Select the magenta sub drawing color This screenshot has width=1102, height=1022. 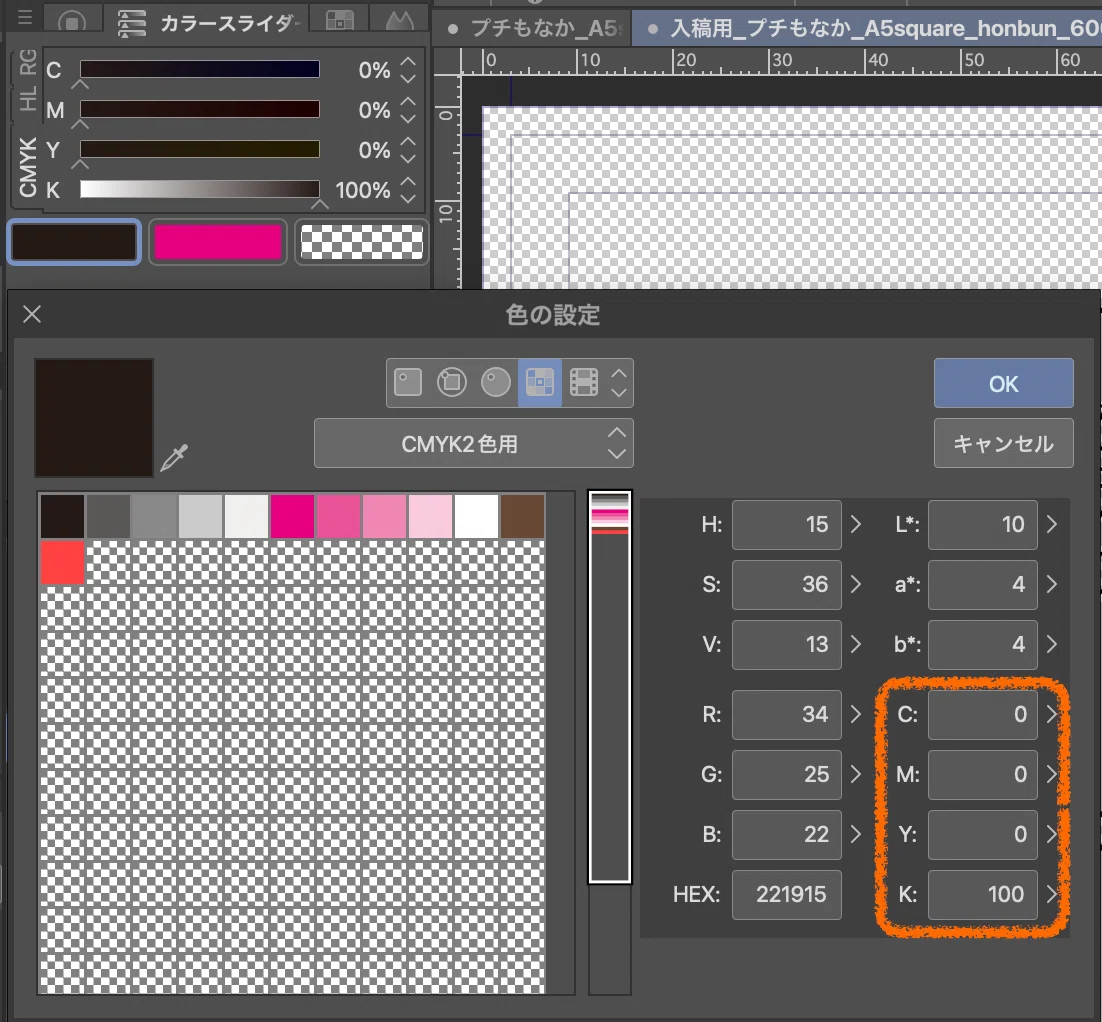(218, 242)
